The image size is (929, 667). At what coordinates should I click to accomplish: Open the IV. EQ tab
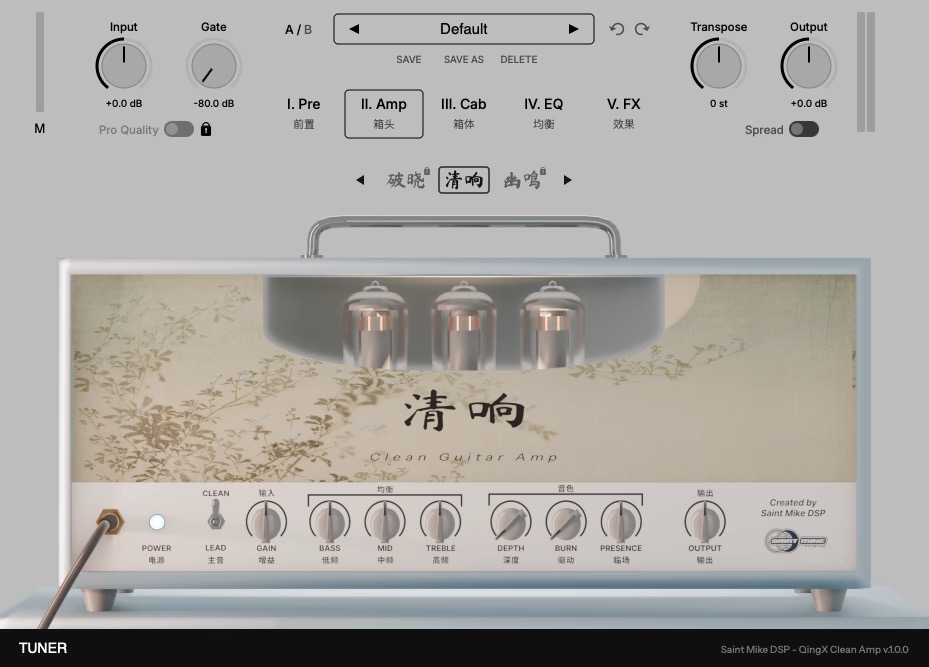click(543, 113)
